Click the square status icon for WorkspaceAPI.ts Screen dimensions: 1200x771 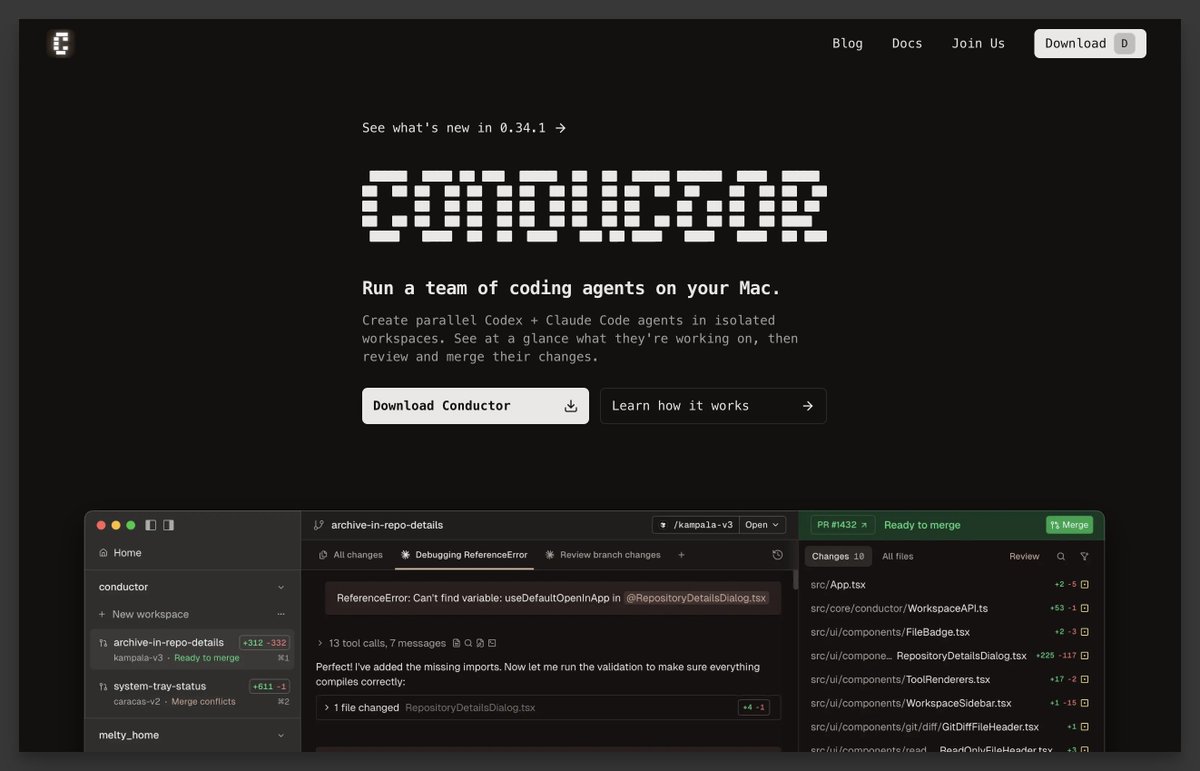(x=1084, y=608)
